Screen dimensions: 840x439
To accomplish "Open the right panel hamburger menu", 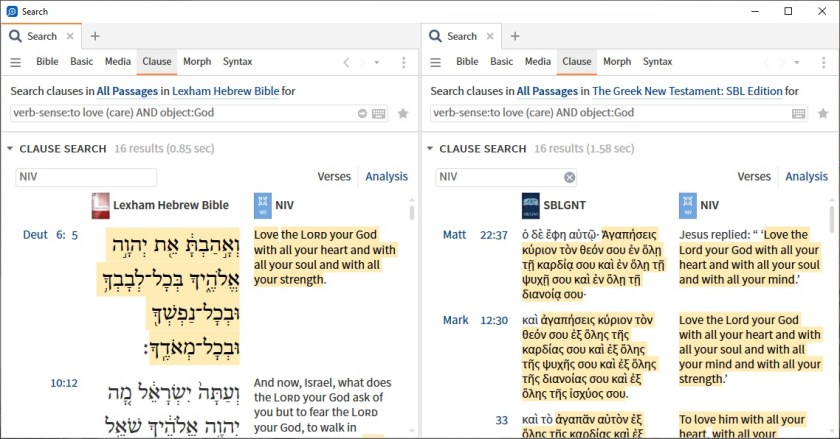I will pos(436,62).
